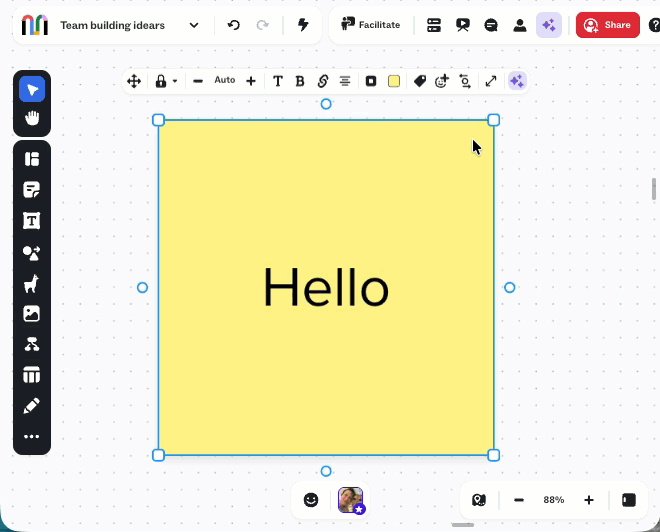Click the Hello text on sticky
660x532 pixels.
click(x=326, y=288)
